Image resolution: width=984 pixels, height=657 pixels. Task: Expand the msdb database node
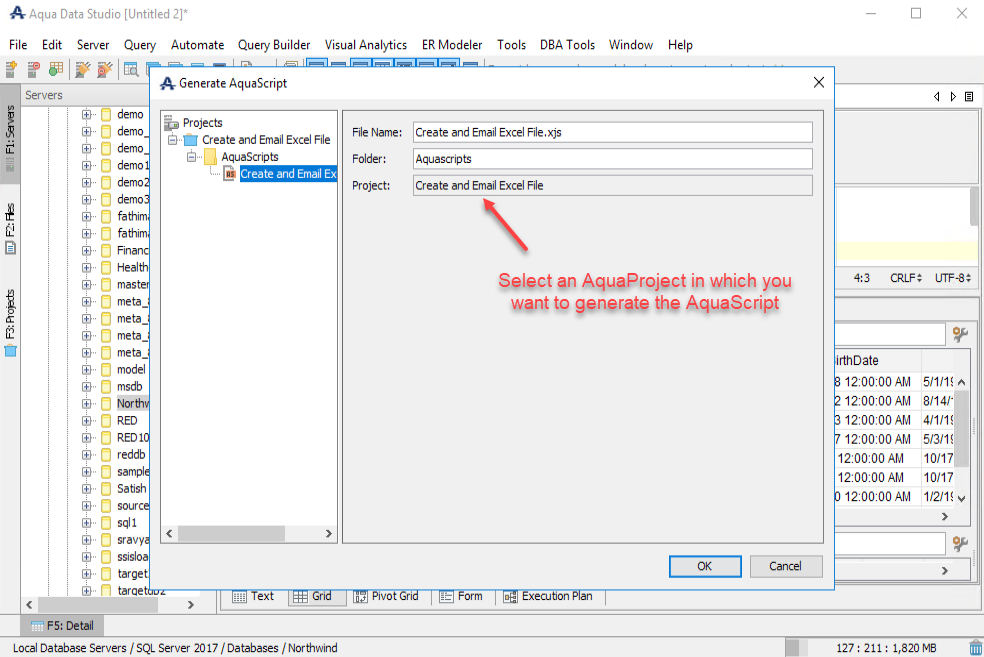coord(87,387)
